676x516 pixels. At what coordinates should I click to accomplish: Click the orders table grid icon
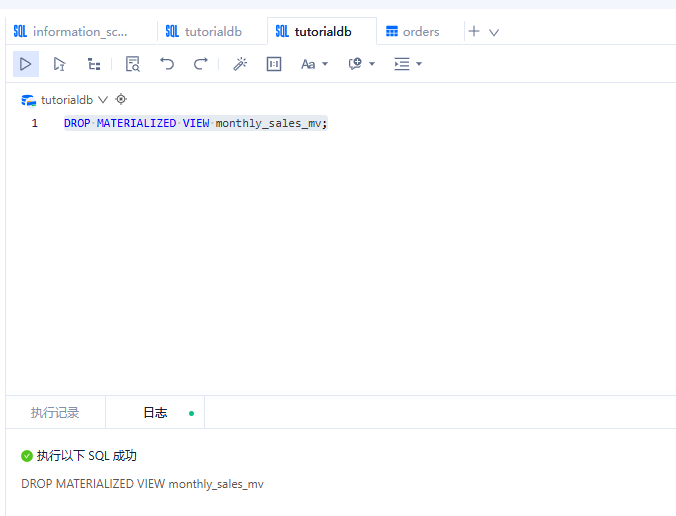[392, 31]
